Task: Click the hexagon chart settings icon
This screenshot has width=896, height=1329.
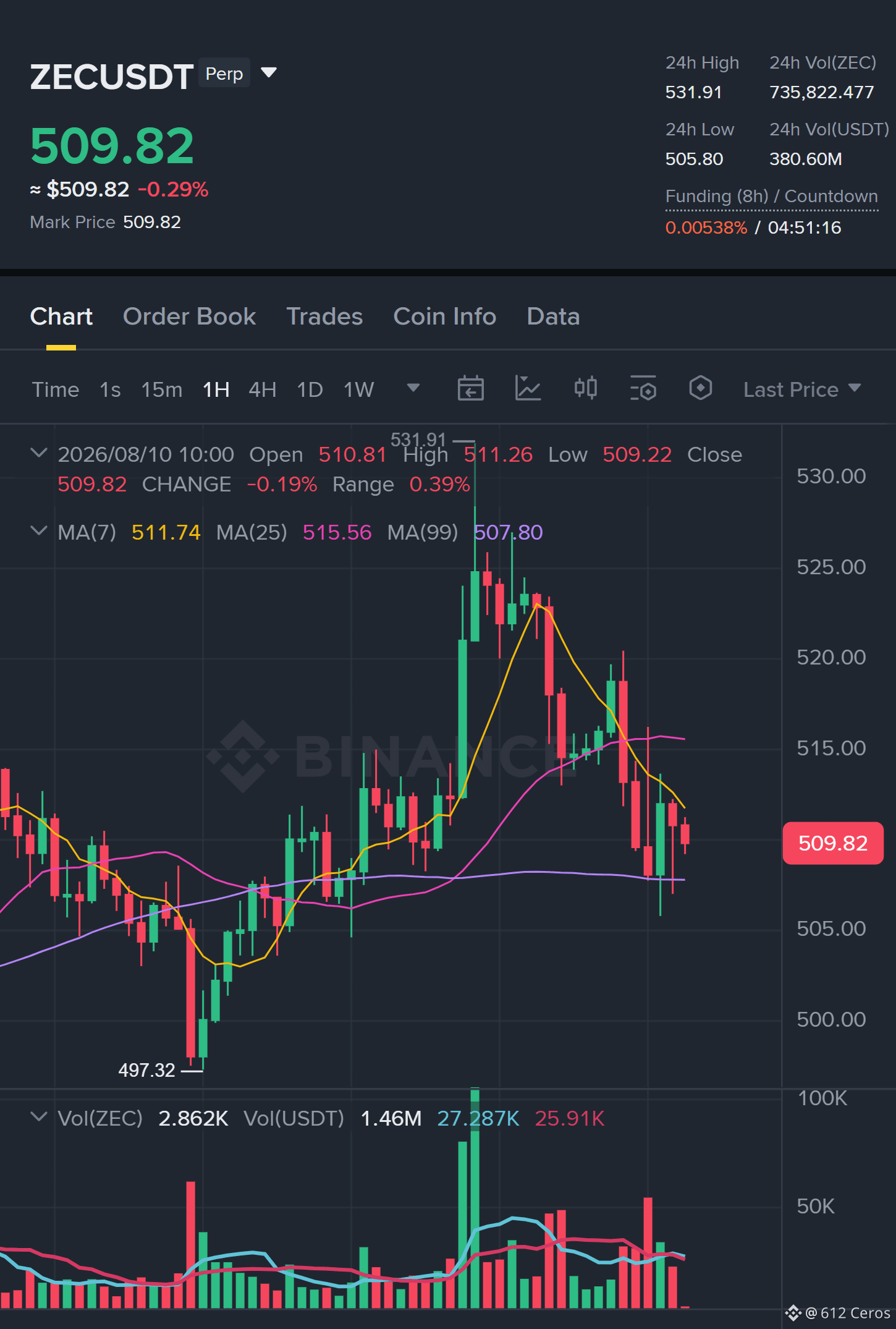Action: click(x=700, y=389)
